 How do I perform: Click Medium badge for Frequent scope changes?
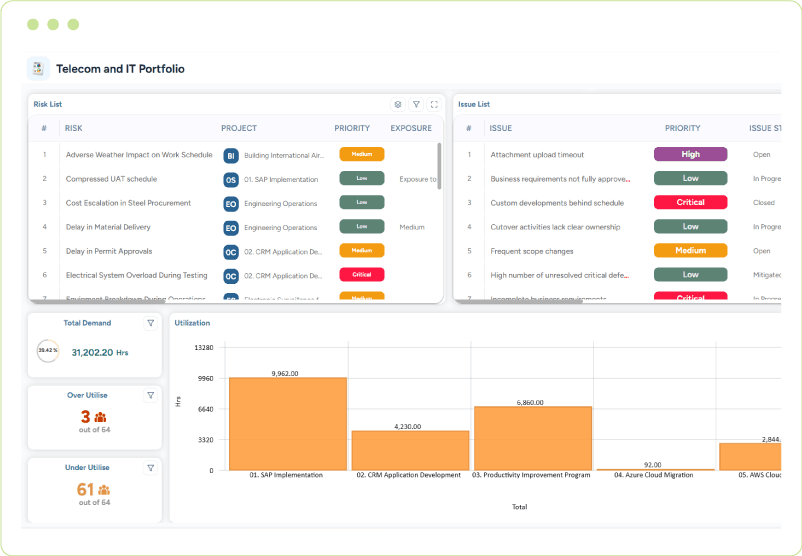pyautogui.click(x=690, y=250)
